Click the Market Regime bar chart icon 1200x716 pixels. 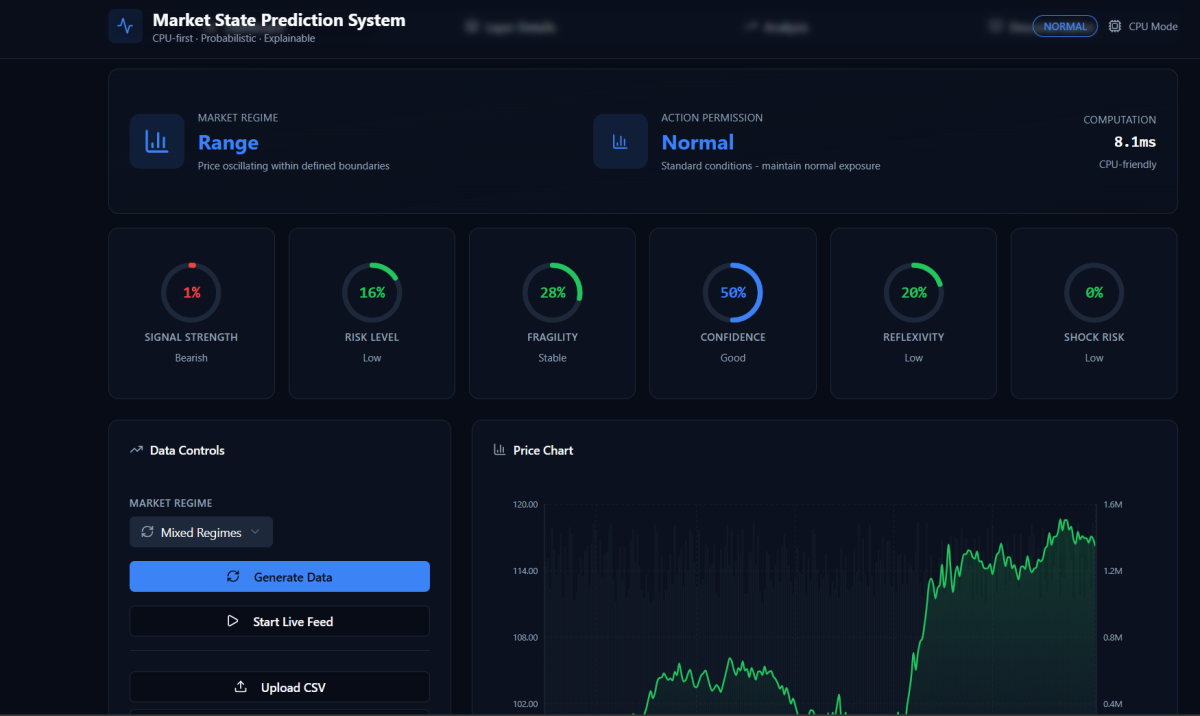coord(156,141)
